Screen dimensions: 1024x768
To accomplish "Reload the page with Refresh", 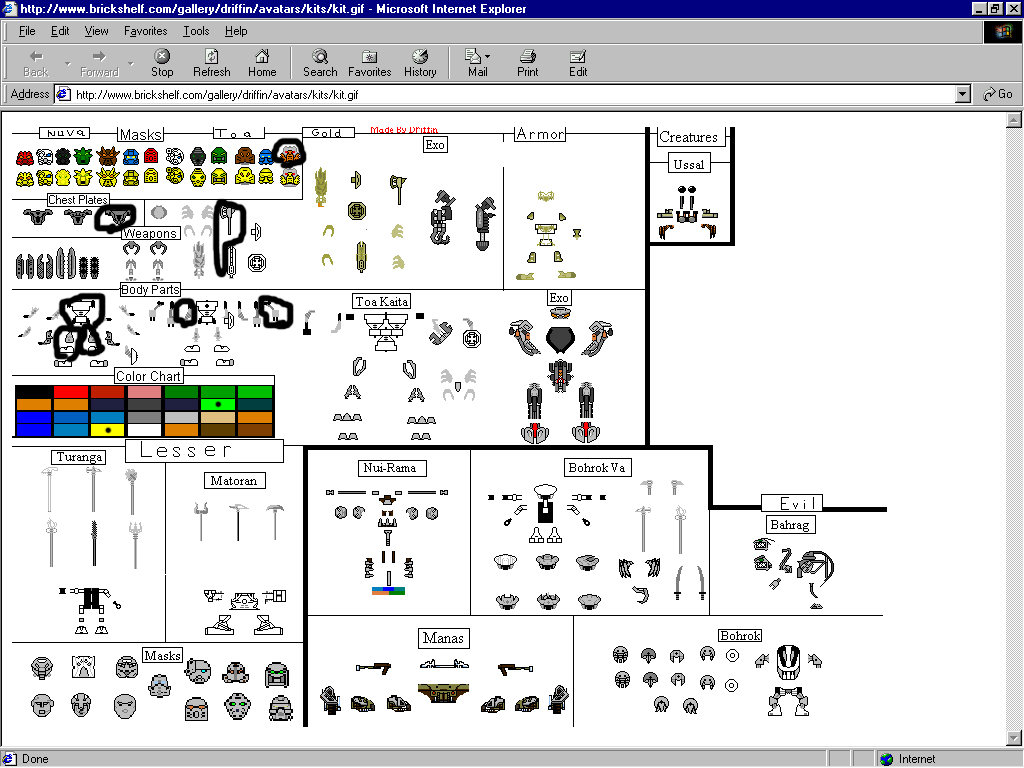I will point(212,63).
